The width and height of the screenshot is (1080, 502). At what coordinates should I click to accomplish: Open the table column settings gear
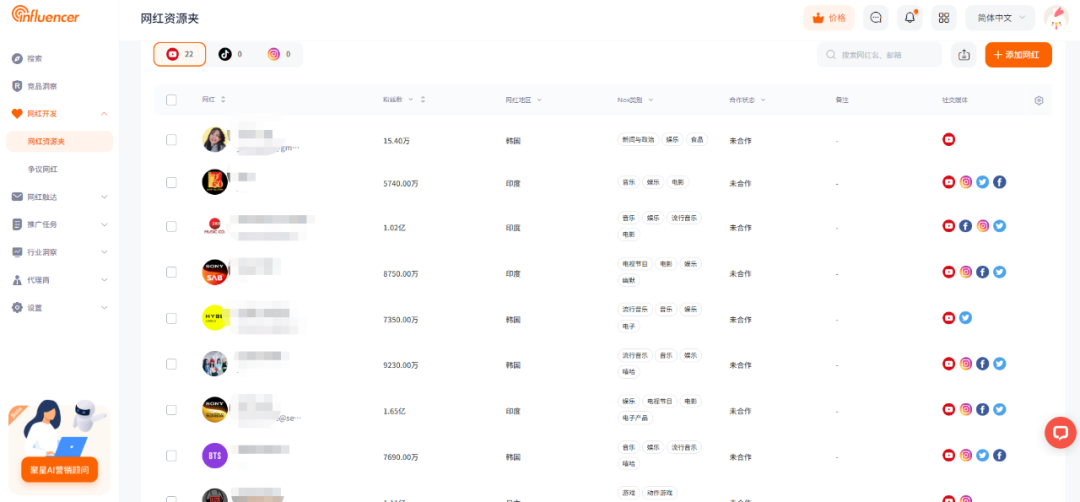pos(1039,100)
